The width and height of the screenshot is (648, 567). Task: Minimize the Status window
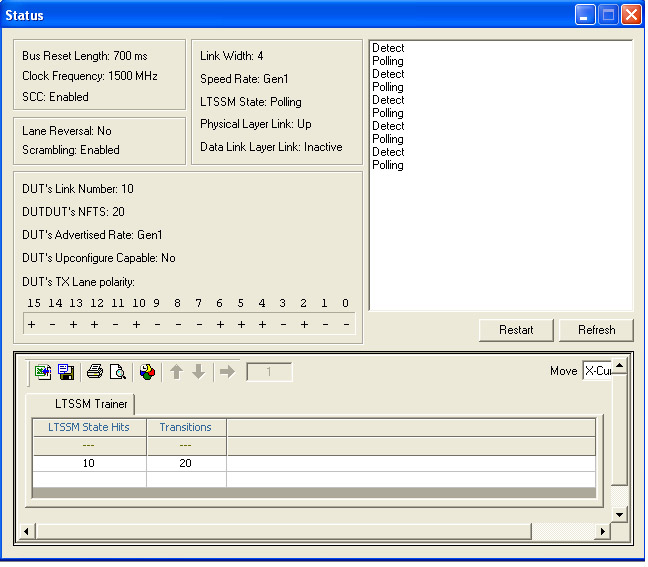(x=585, y=15)
